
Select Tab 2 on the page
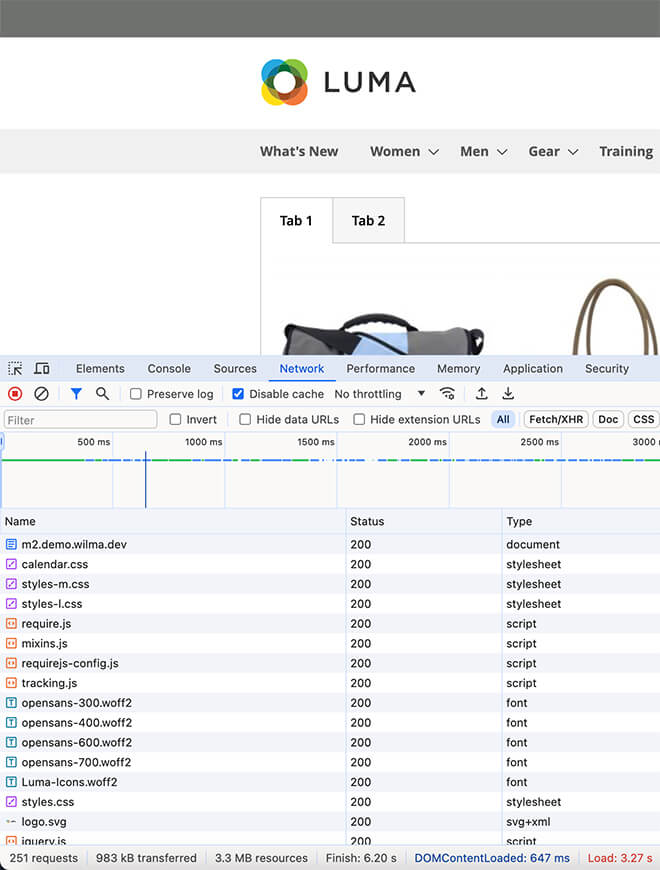pyautogui.click(x=368, y=221)
